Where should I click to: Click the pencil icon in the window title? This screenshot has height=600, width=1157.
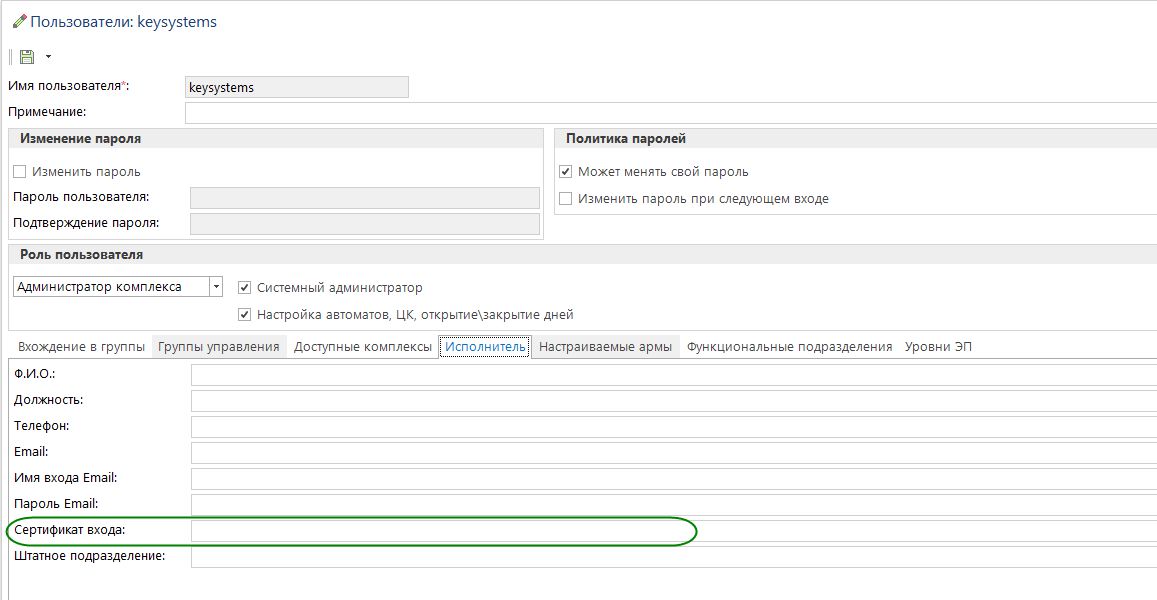(19, 21)
